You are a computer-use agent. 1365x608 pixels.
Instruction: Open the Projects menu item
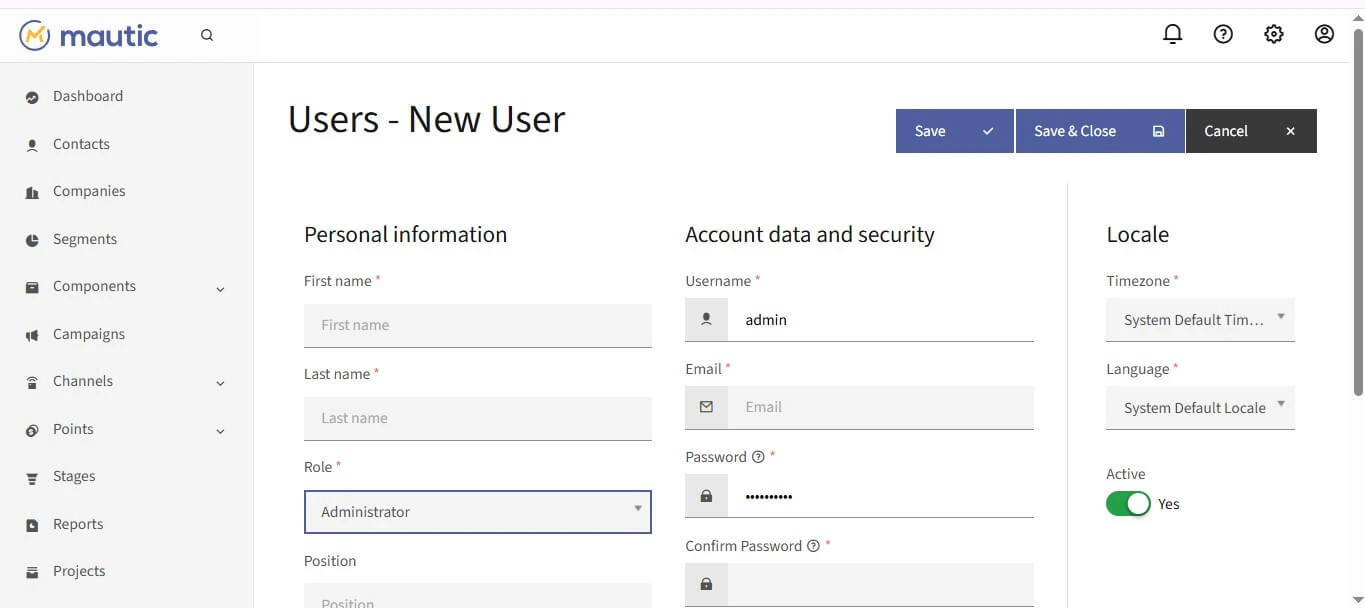(78, 571)
